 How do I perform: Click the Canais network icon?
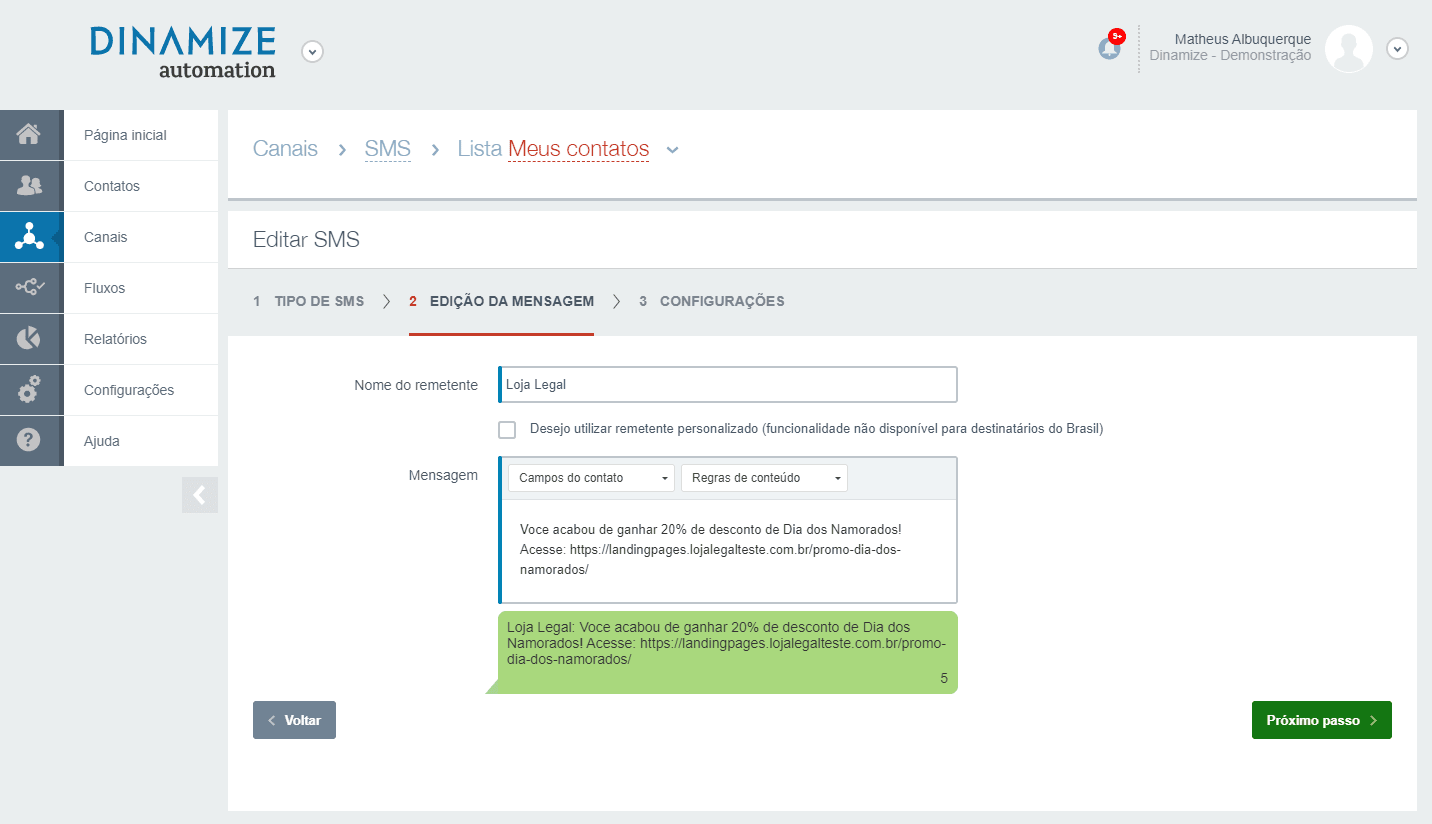click(x=29, y=237)
